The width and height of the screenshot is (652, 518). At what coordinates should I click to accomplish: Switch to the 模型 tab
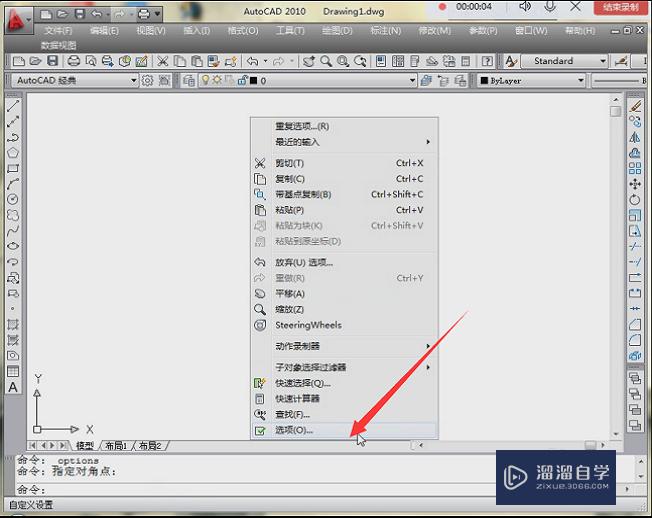[85, 446]
